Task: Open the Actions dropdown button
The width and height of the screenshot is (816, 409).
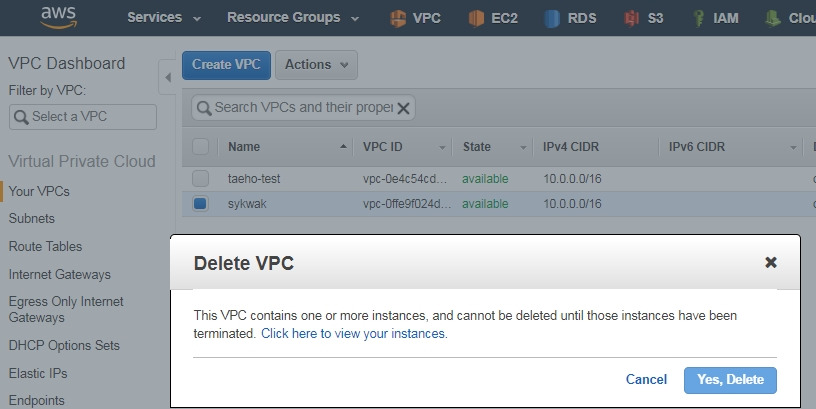Action: point(316,65)
